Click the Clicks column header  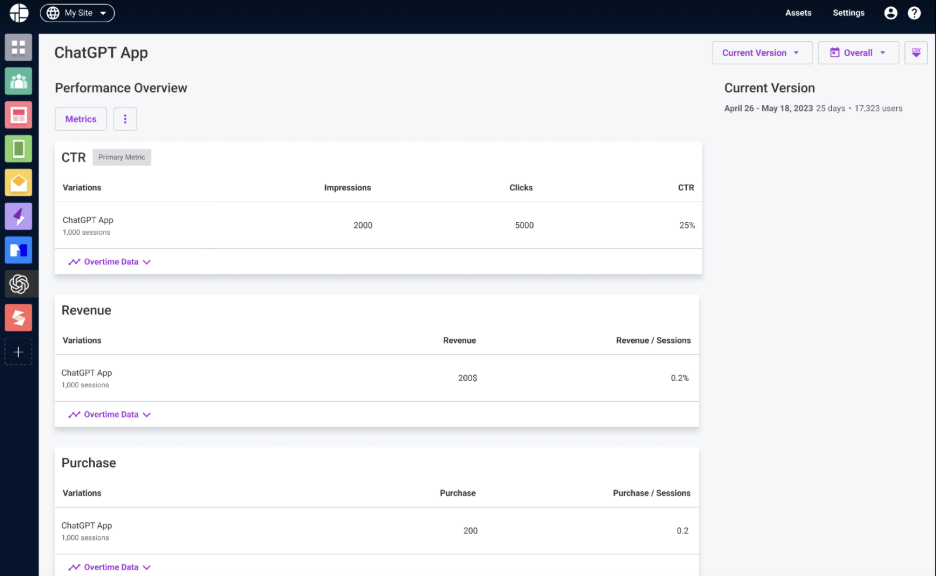tap(521, 187)
